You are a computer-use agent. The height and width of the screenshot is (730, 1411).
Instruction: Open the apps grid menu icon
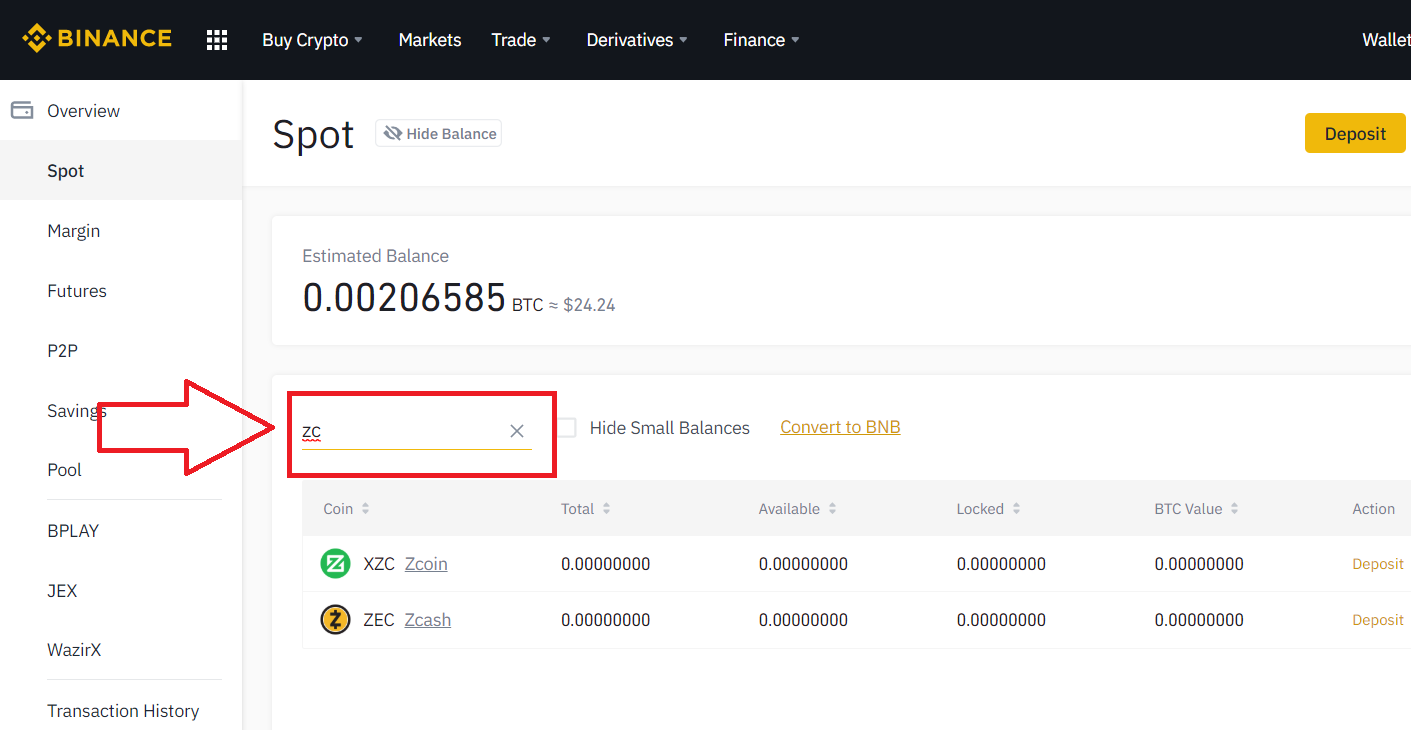[x=217, y=40]
